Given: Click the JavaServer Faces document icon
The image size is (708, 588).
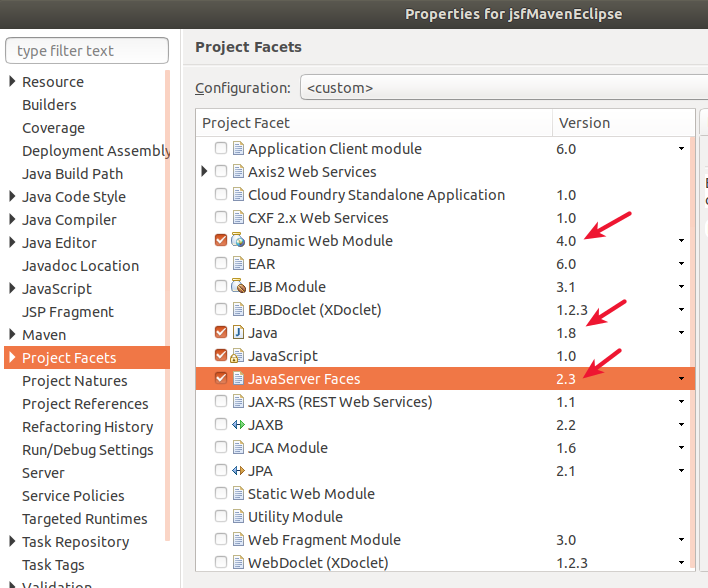Looking at the screenshot, I should [238, 378].
